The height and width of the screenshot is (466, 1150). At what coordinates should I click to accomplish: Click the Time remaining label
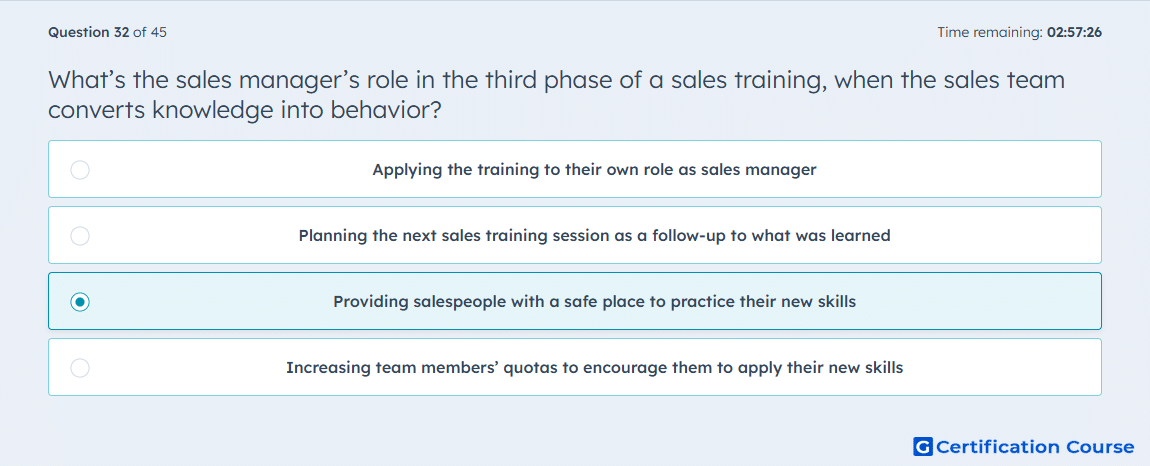[990, 32]
